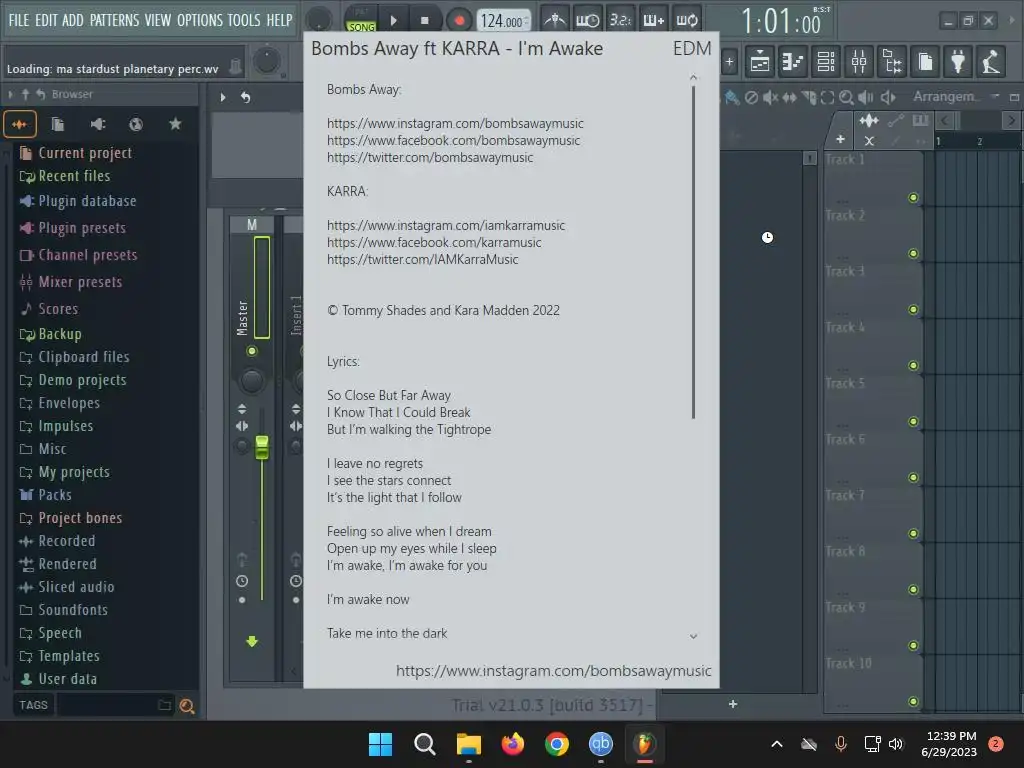1024x768 pixels.
Task: Open the plugin picker plug icon
Action: click(958, 62)
